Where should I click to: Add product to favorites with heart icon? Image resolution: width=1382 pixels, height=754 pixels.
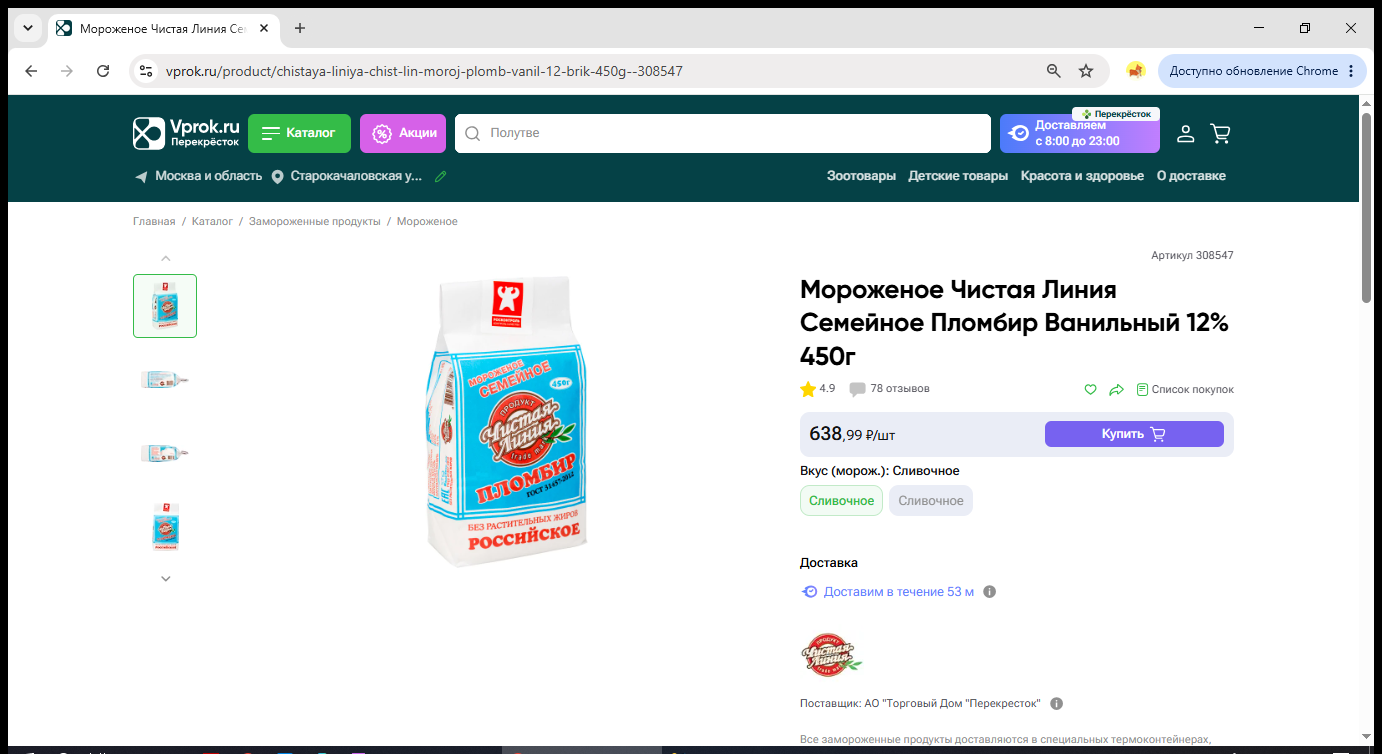(x=1091, y=389)
